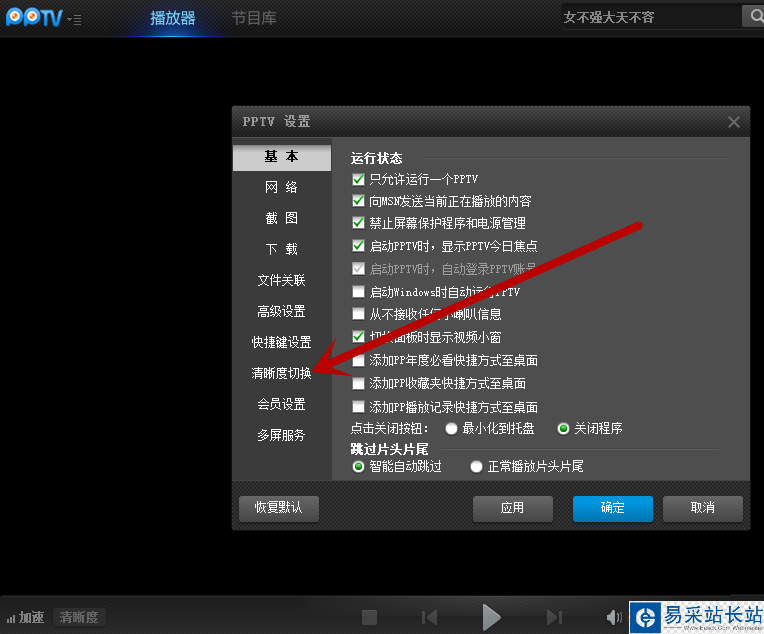Screen dimensions: 764x634
Task: Click the next track button
Action: coord(554,617)
